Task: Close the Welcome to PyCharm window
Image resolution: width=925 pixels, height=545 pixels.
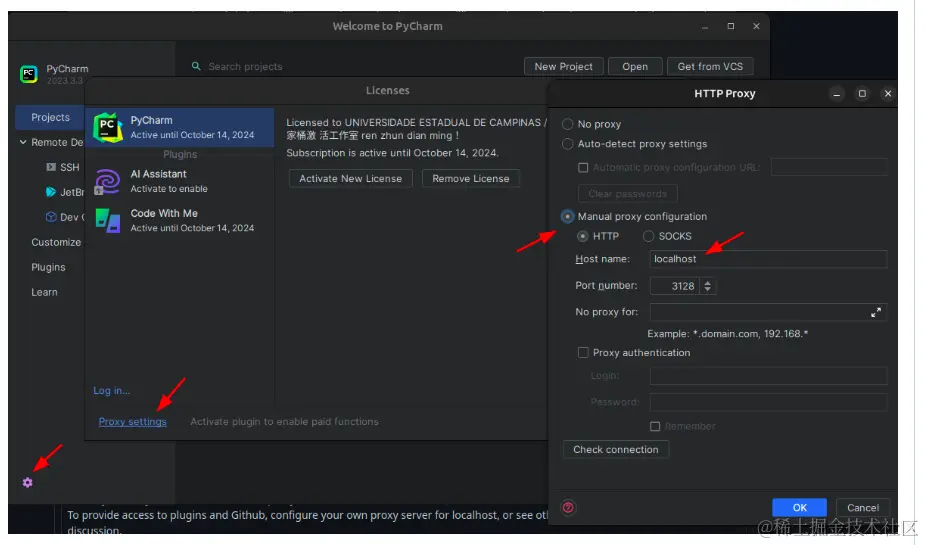Action: (x=756, y=26)
